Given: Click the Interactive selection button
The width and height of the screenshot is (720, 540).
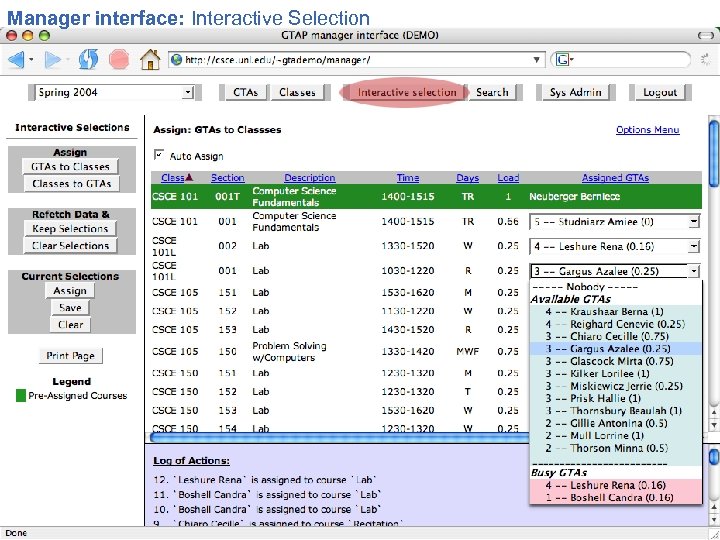Looking at the screenshot, I should (x=407, y=92).
